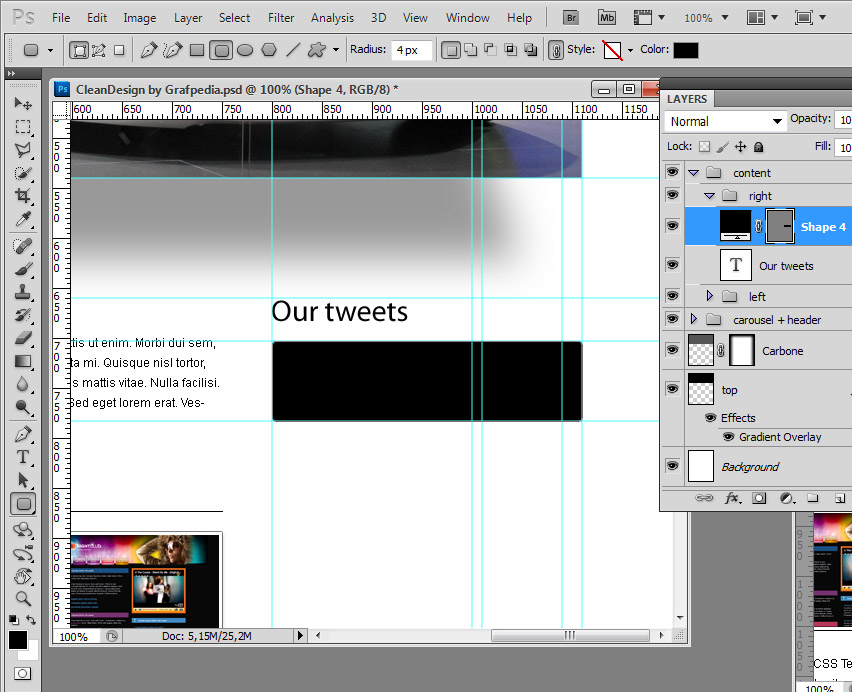Select the Gradient tool
852x692 pixels.
point(23,361)
